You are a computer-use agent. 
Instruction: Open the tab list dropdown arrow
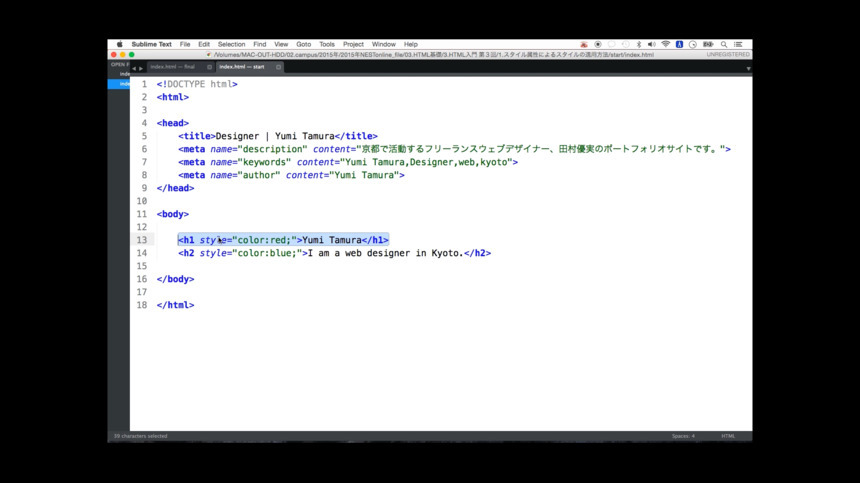tap(748, 69)
